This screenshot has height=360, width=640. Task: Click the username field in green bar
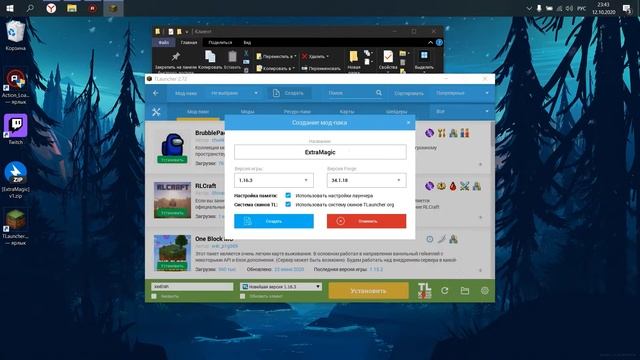coord(192,287)
